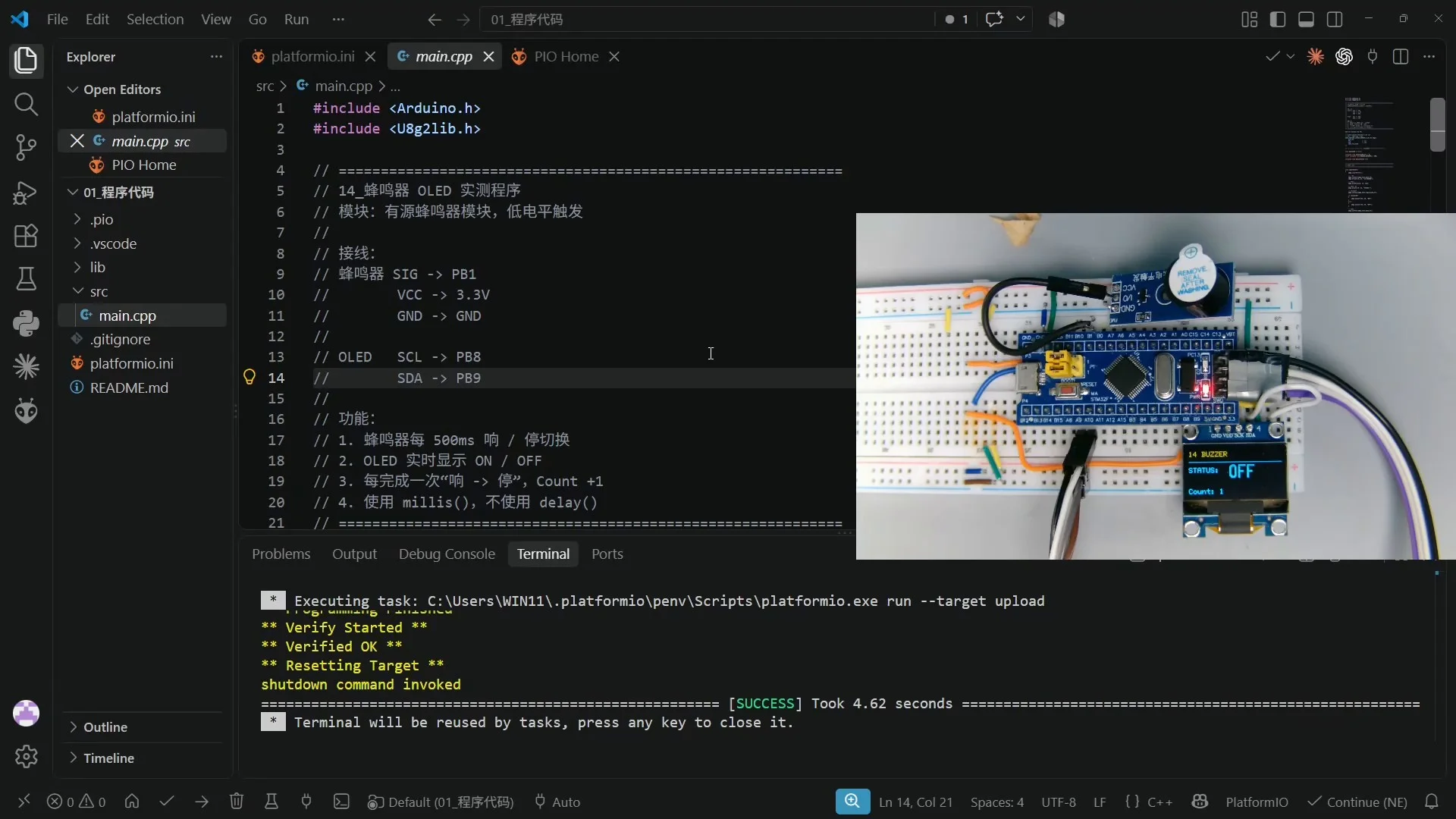Click PlatformIO Upload arrow in status bar
Screen dimensions: 1456x819
point(202,802)
